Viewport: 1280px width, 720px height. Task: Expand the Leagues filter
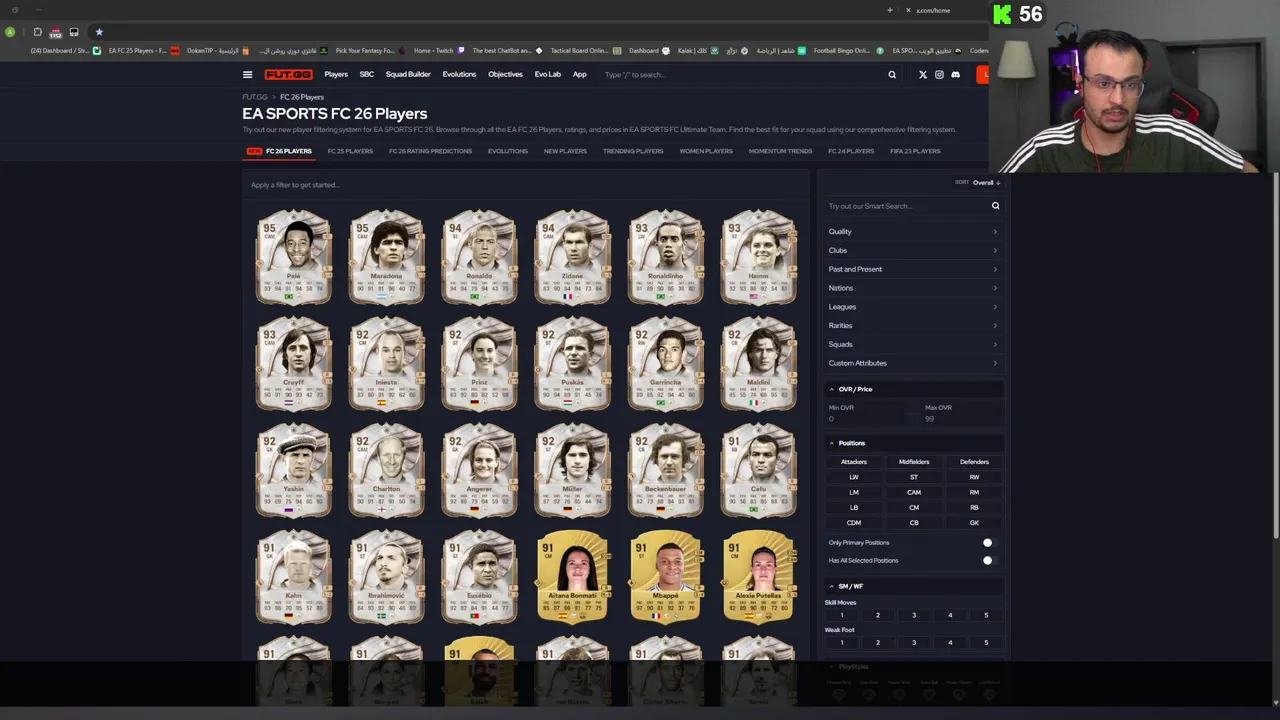pos(913,307)
